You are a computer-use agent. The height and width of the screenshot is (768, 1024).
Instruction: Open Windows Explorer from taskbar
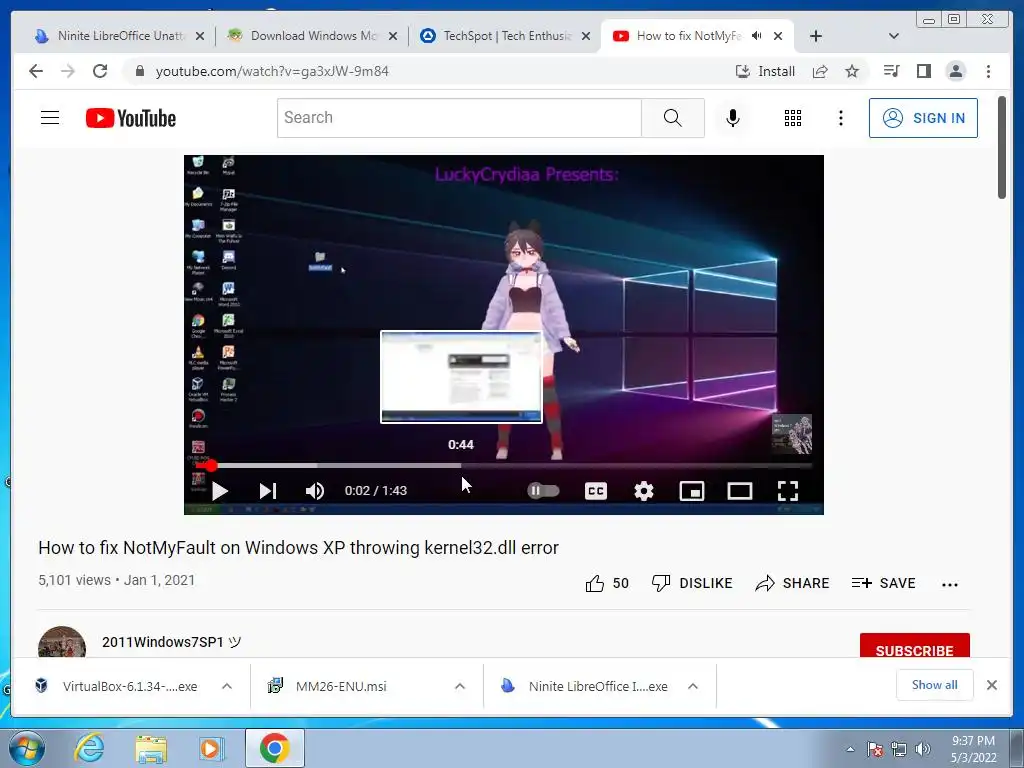pos(151,749)
